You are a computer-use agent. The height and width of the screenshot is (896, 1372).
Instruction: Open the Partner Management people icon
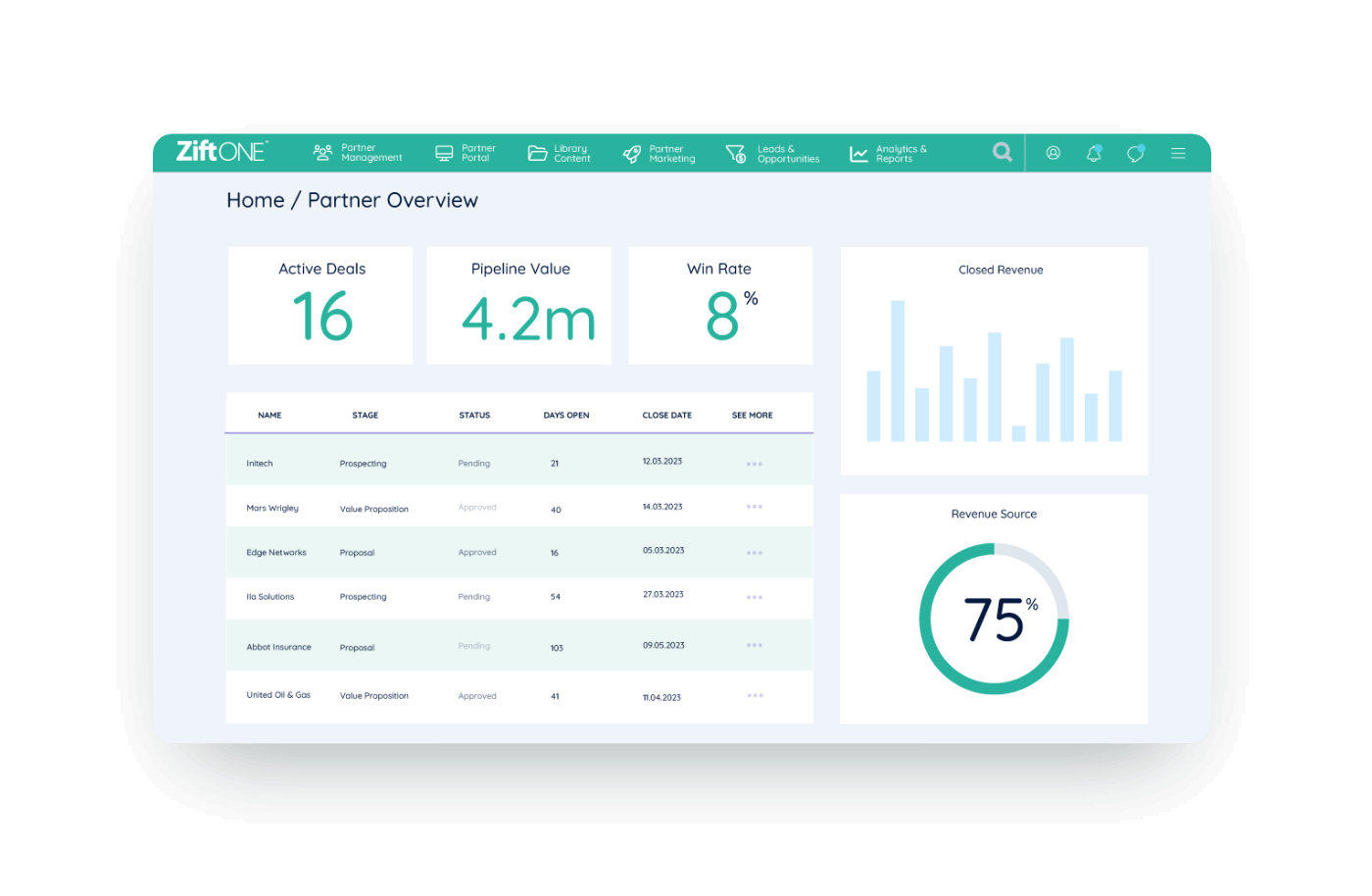click(321, 152)
